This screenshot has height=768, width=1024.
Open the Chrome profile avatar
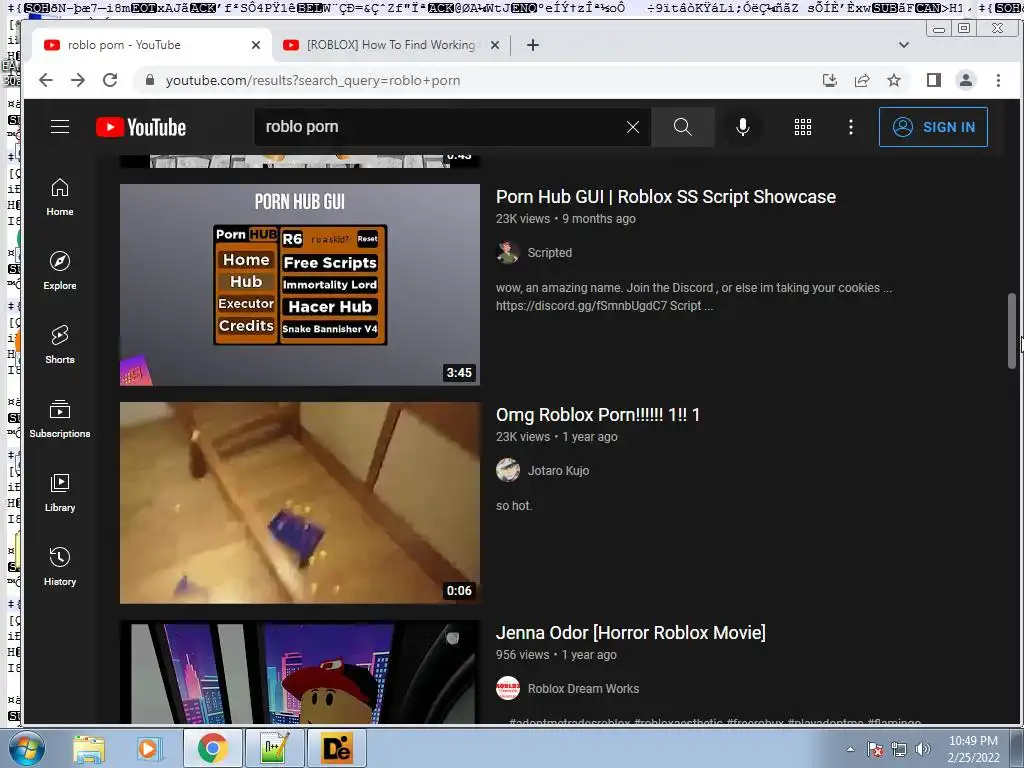(965, 80)
